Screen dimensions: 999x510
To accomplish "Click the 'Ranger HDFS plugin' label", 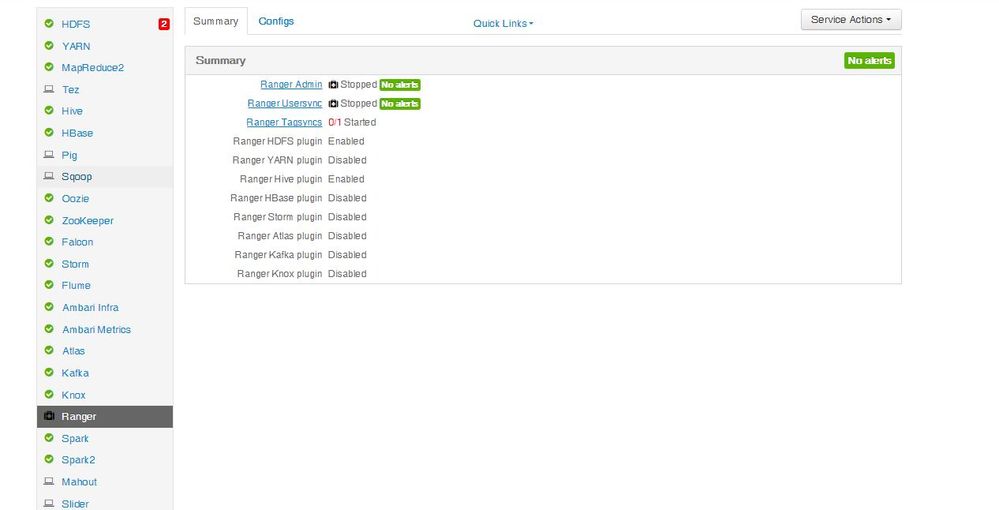I will click(277, 142).
